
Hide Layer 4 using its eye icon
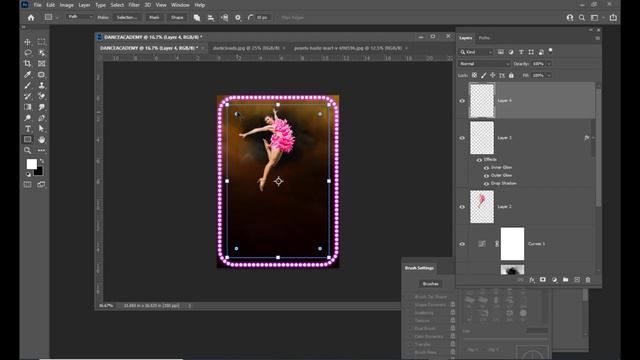[x=462, y=101]
